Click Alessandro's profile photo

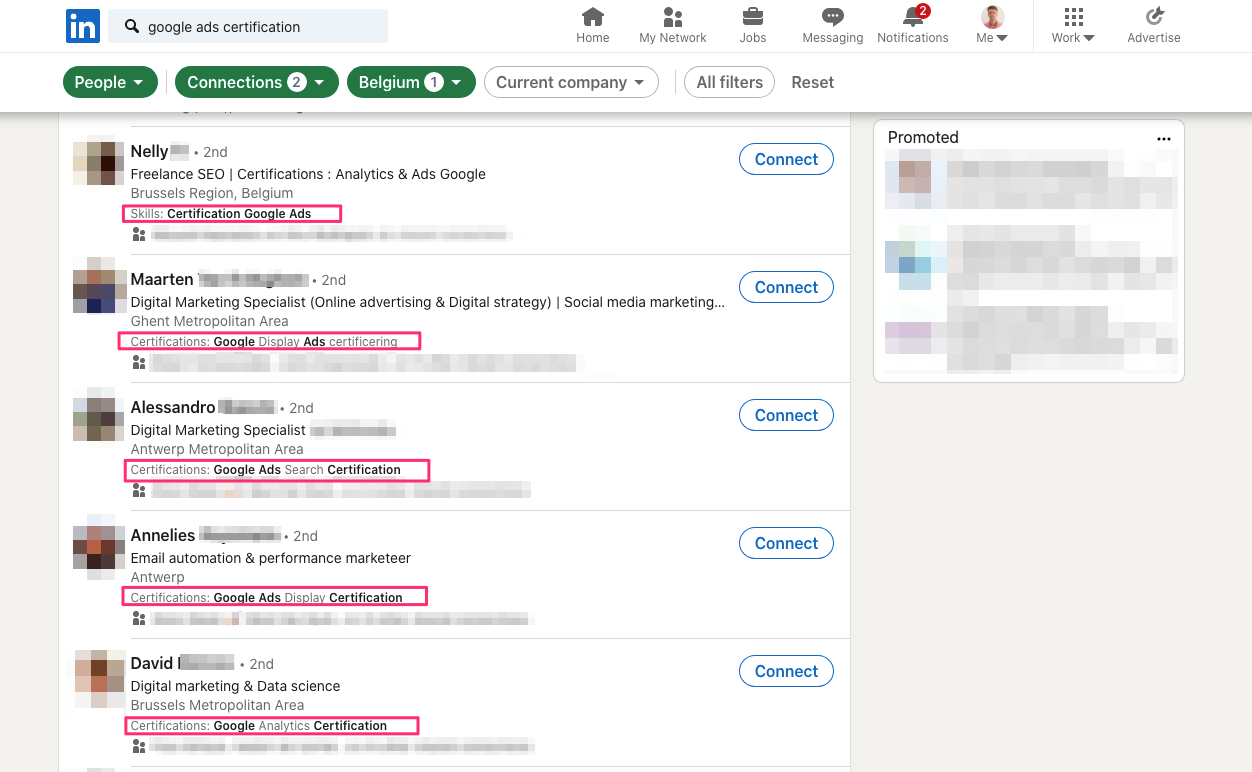tap(96, 416)
